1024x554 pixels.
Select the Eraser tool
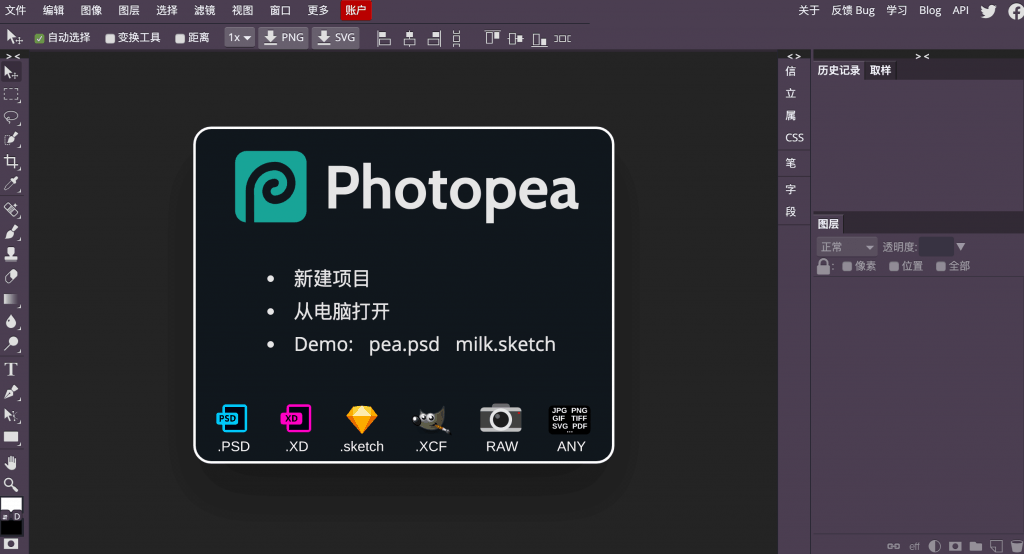(11, 276)
